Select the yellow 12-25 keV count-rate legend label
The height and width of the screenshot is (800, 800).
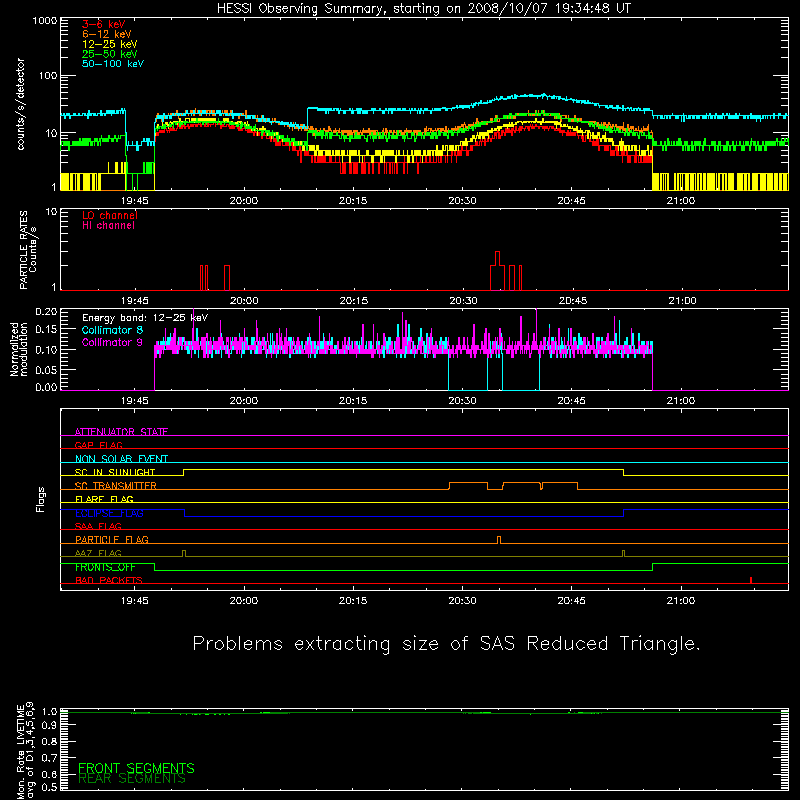coord(110,44)
